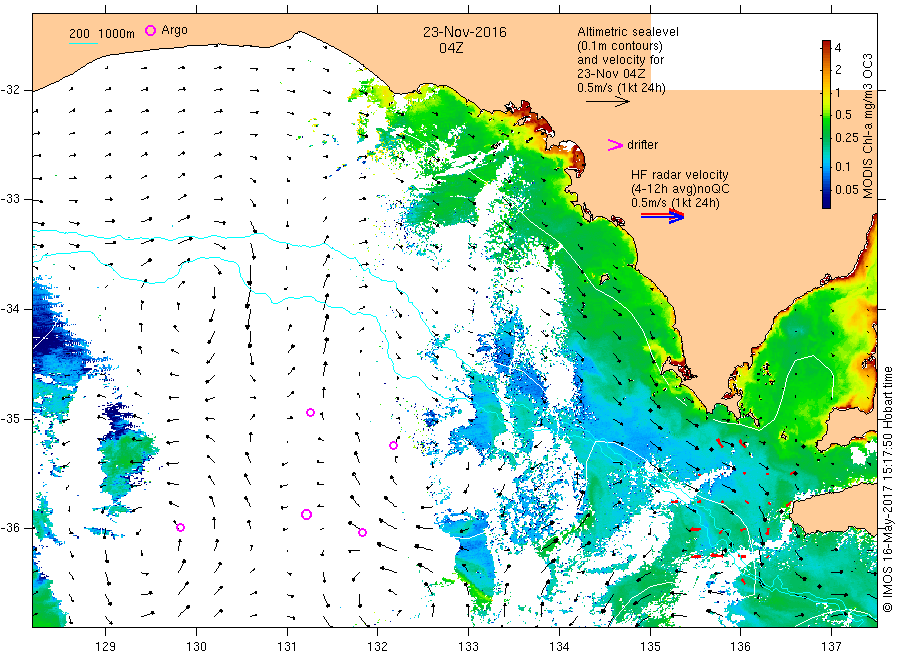
Task: Click the dark red top of the chlorophyll colorbar
Action: [827, 45]
